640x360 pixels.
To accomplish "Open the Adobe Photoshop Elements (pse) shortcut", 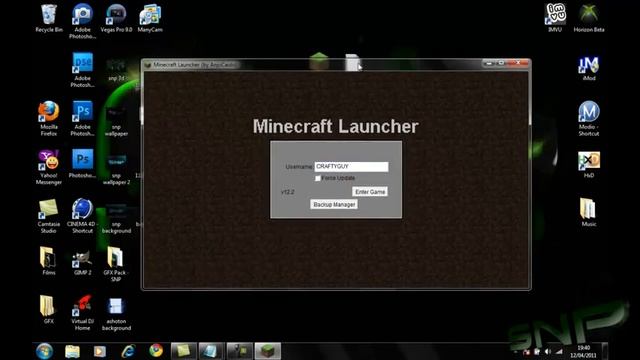I will click(x=82, y=70).
